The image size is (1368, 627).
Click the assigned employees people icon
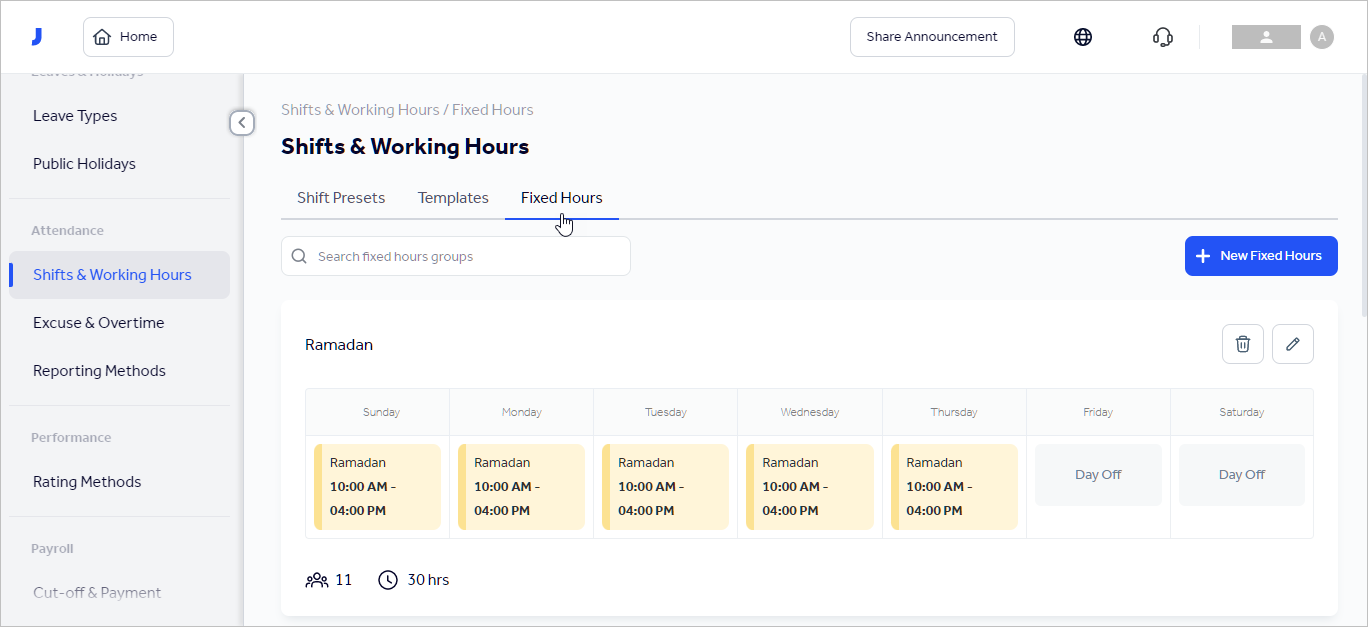click(x=316, y=579)
